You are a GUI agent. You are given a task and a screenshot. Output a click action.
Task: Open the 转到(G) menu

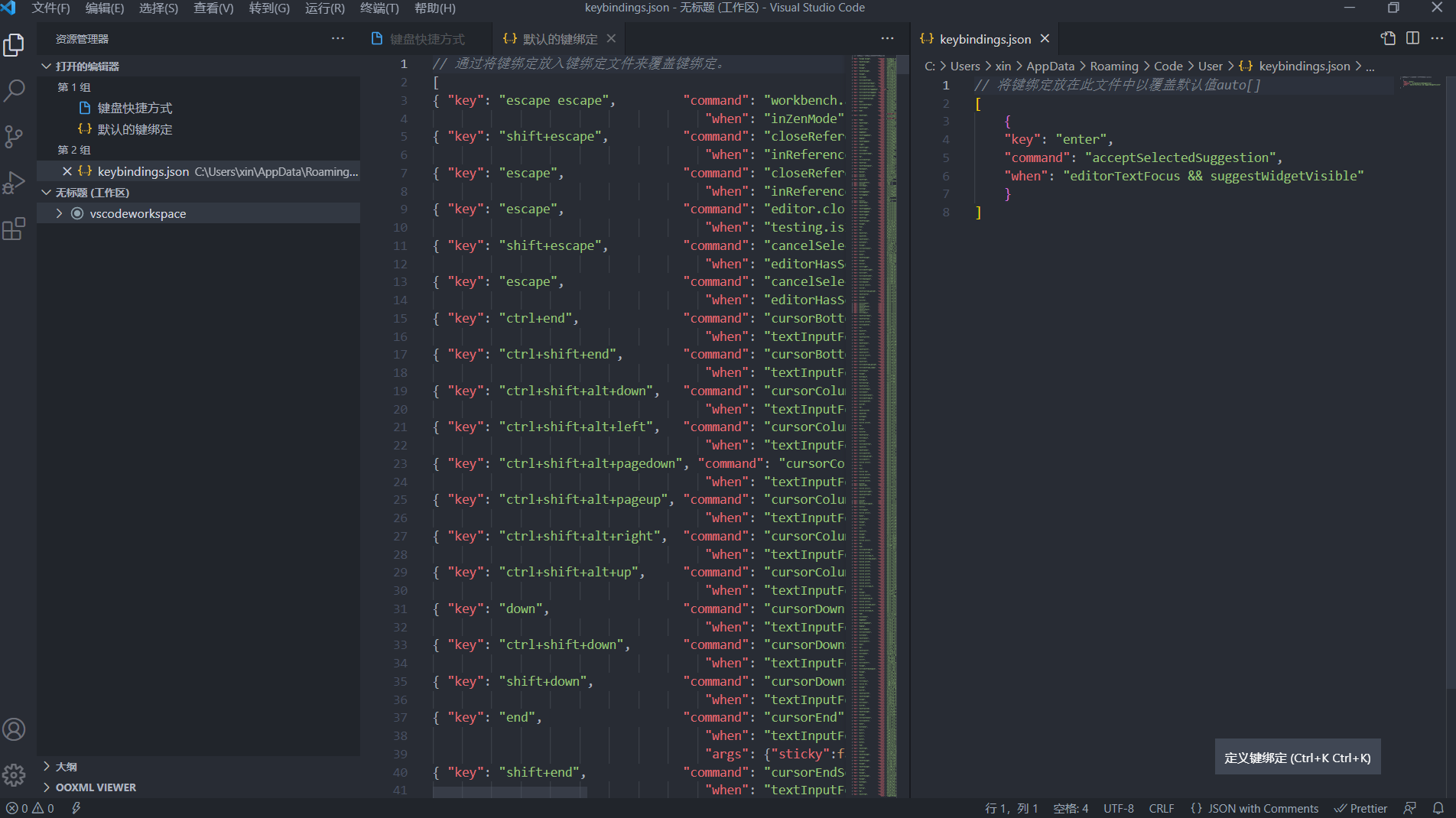[x=269, y=8]
